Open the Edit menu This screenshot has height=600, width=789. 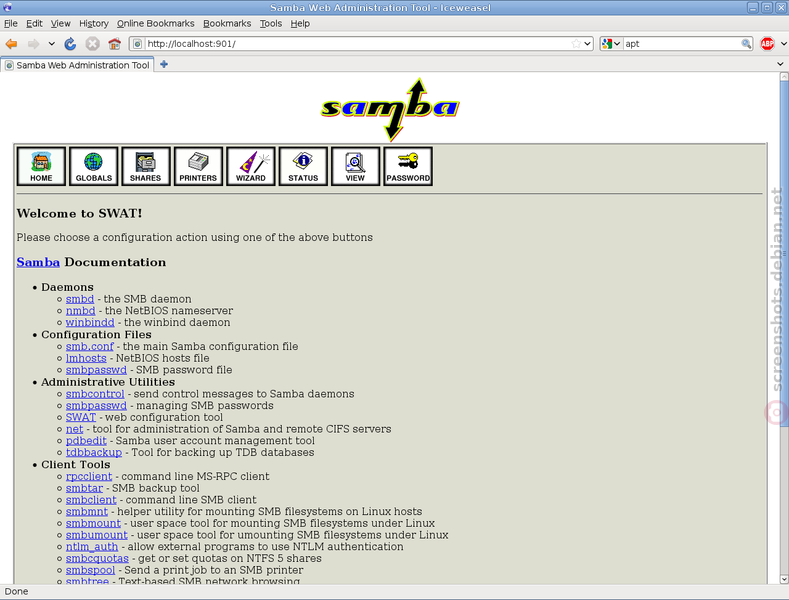34,24
